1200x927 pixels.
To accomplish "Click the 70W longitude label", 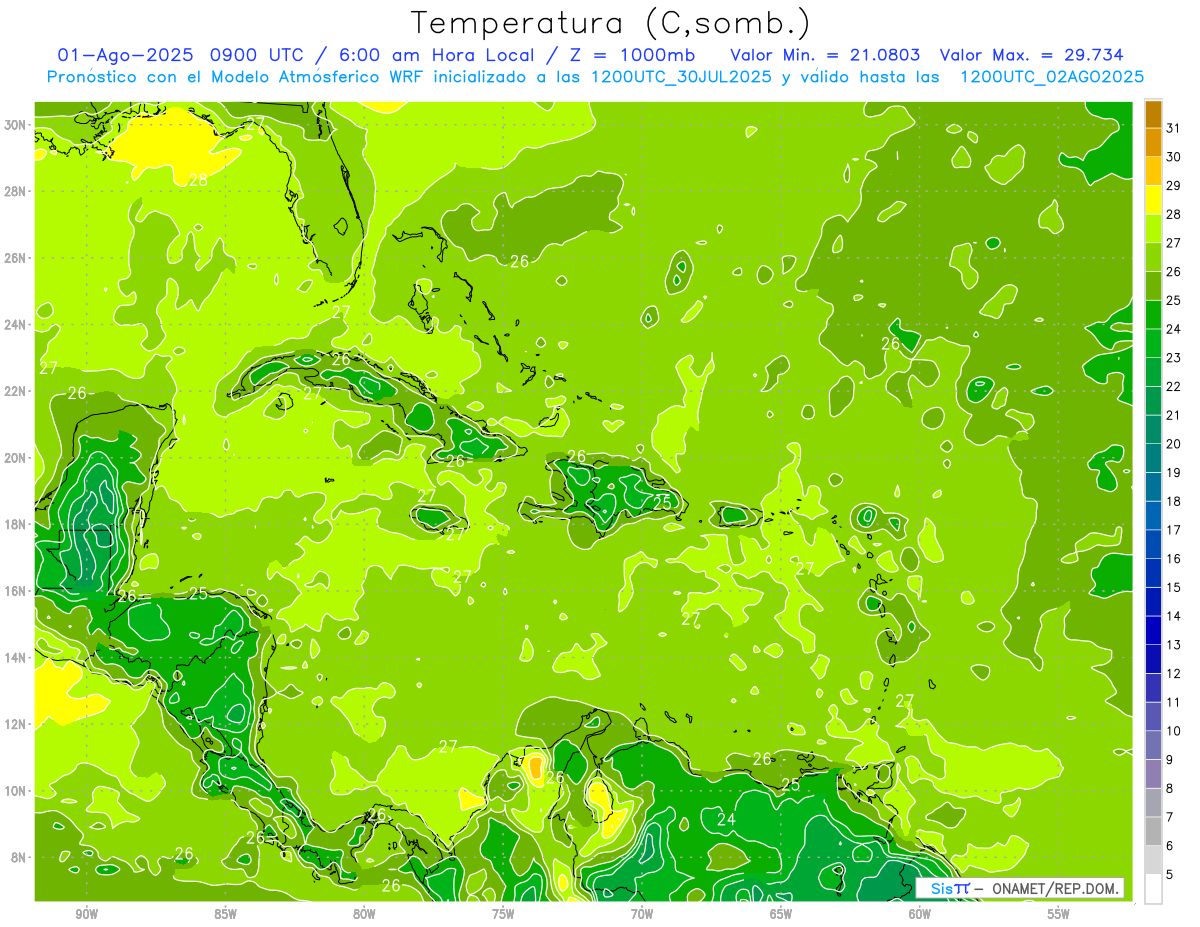I will 642,914.
